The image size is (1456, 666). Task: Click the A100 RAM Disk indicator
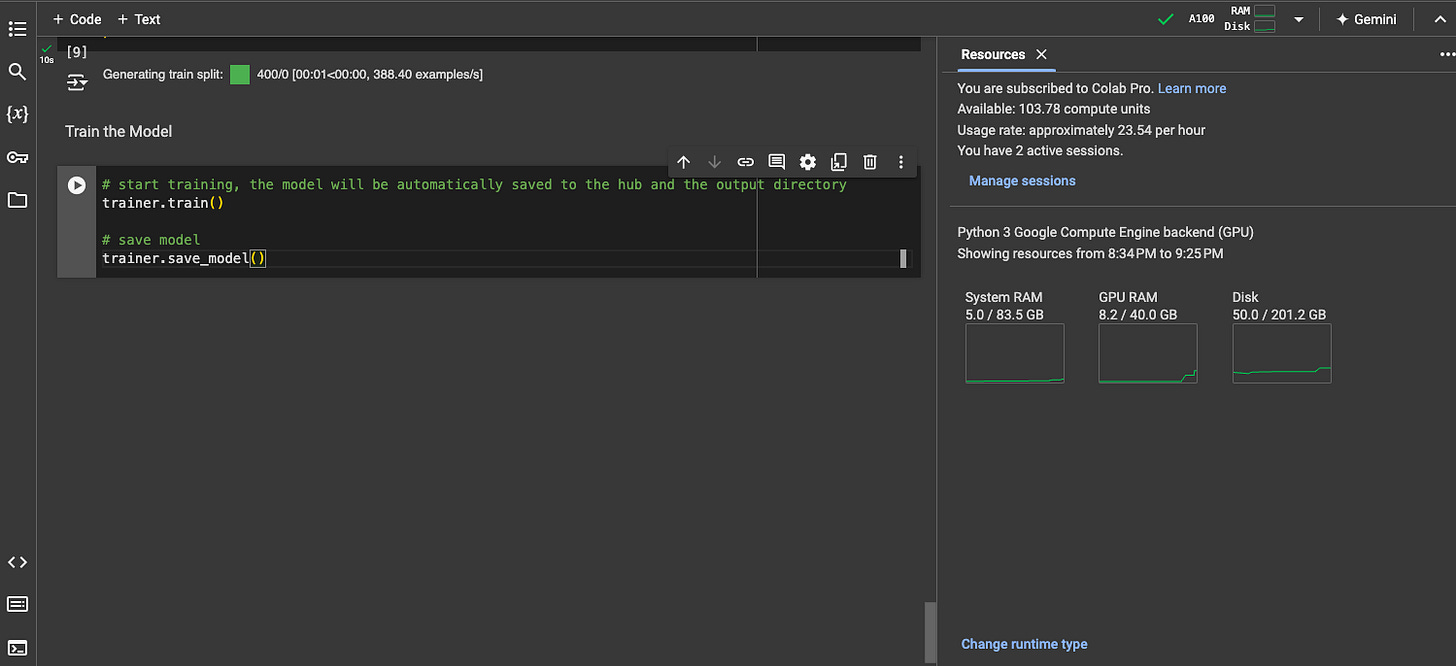coord(1232,19)
